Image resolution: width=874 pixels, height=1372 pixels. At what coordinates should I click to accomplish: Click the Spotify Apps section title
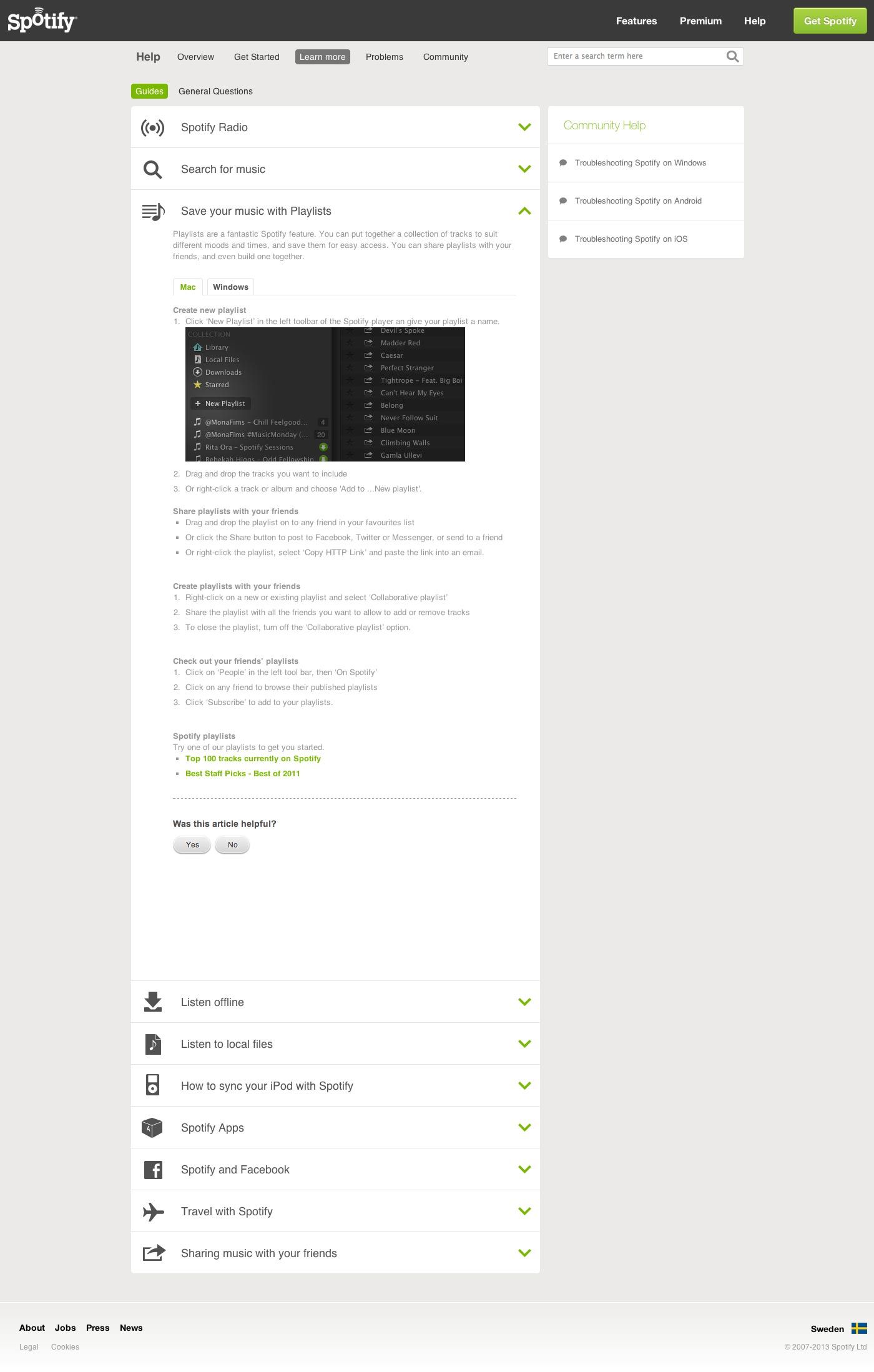coord(212,1128)
